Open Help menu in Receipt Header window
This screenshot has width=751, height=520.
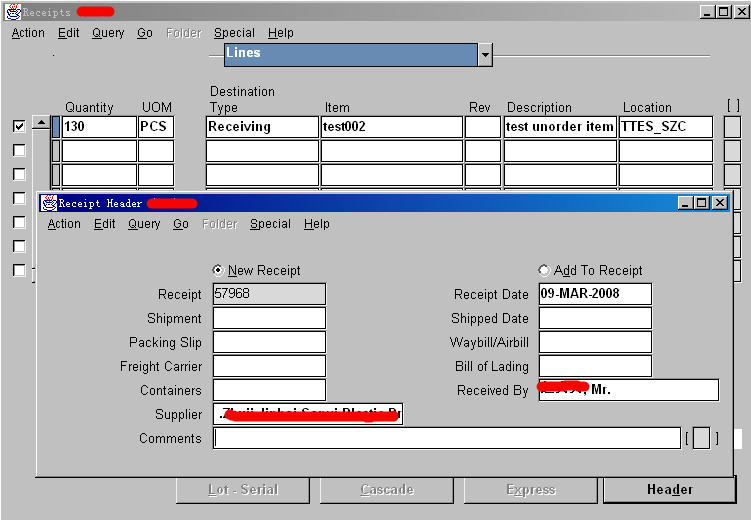[317, 224]
